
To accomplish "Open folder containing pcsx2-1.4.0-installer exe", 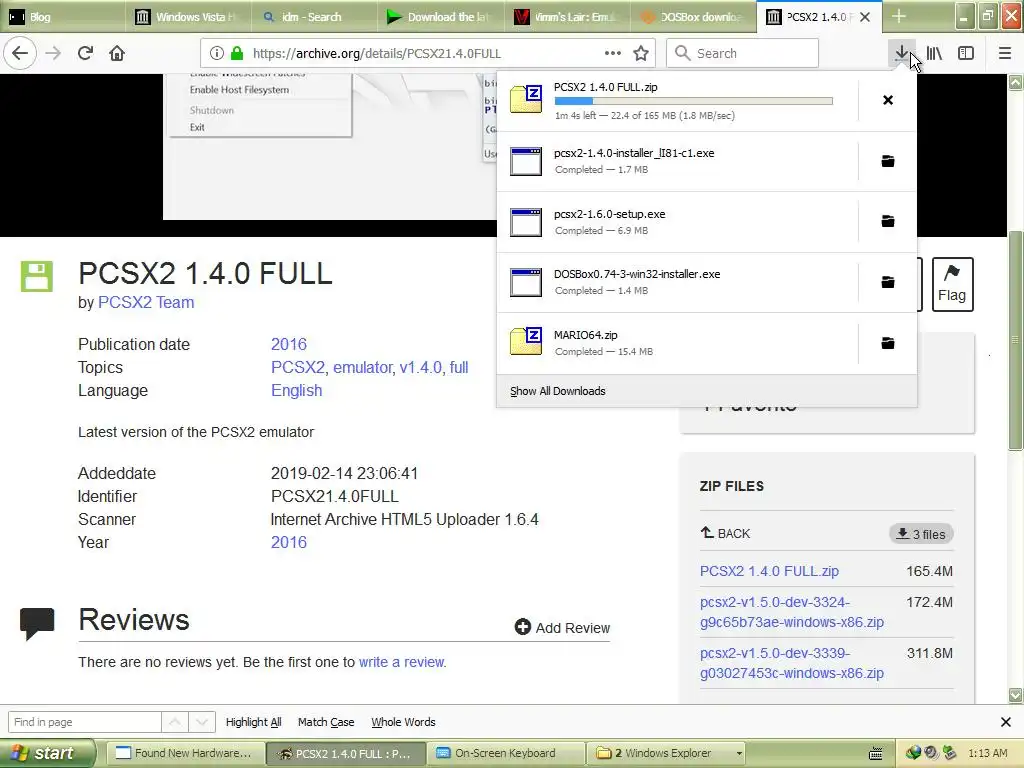I will pyautogui.click(x=888, y=161).
